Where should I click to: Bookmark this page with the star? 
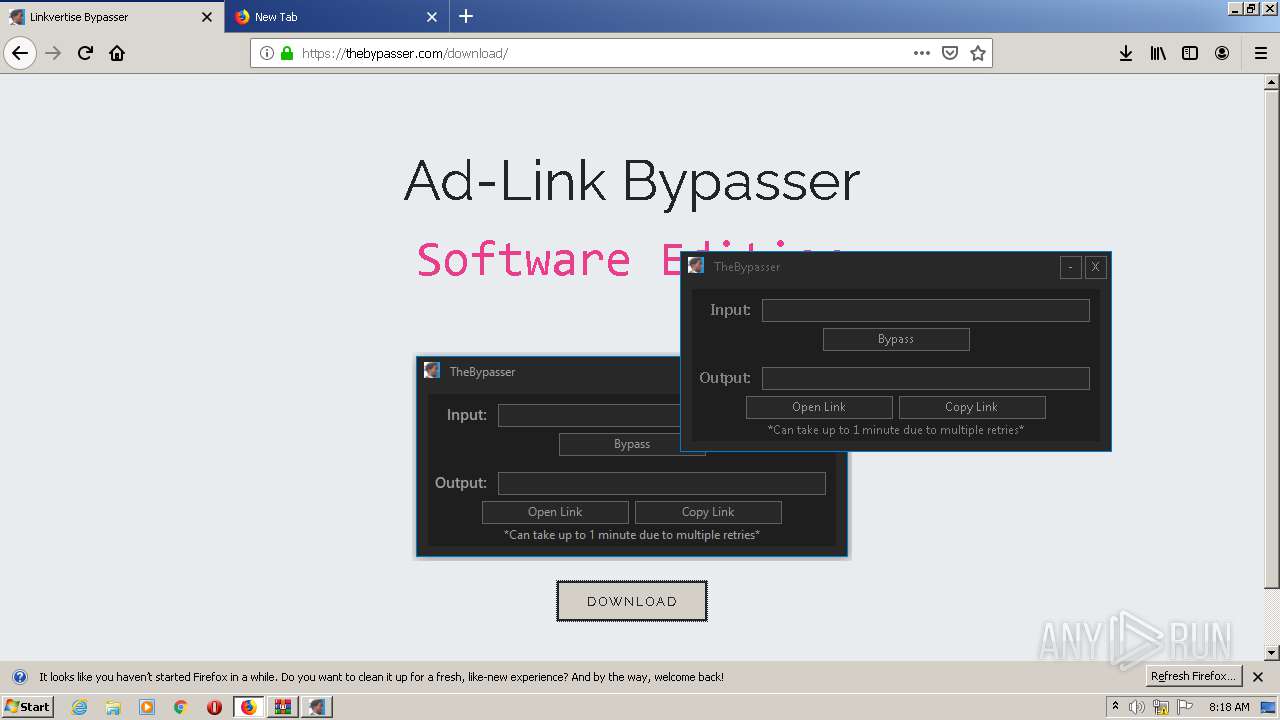[x=978, y=53]
